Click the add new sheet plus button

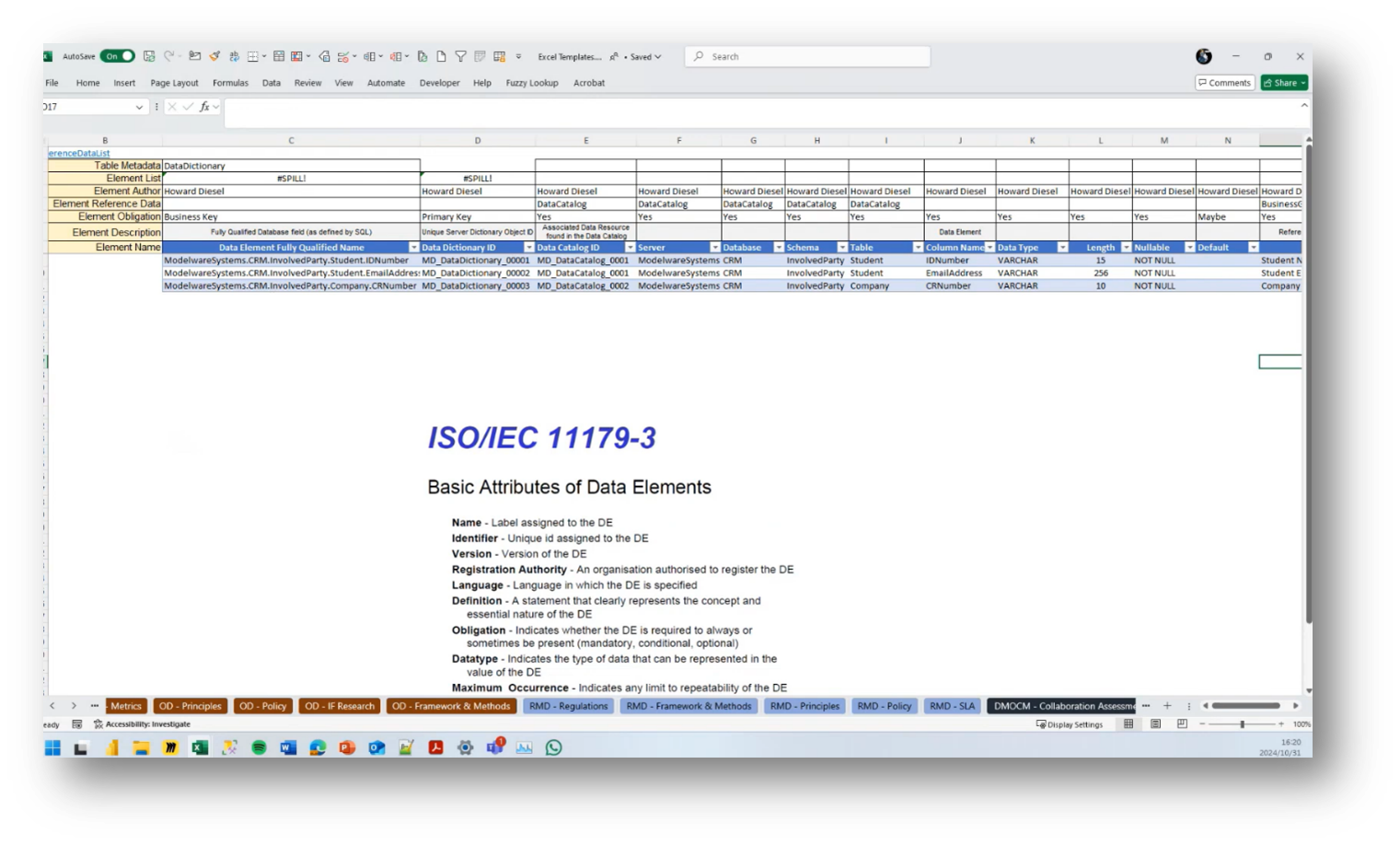point(1167,706)
